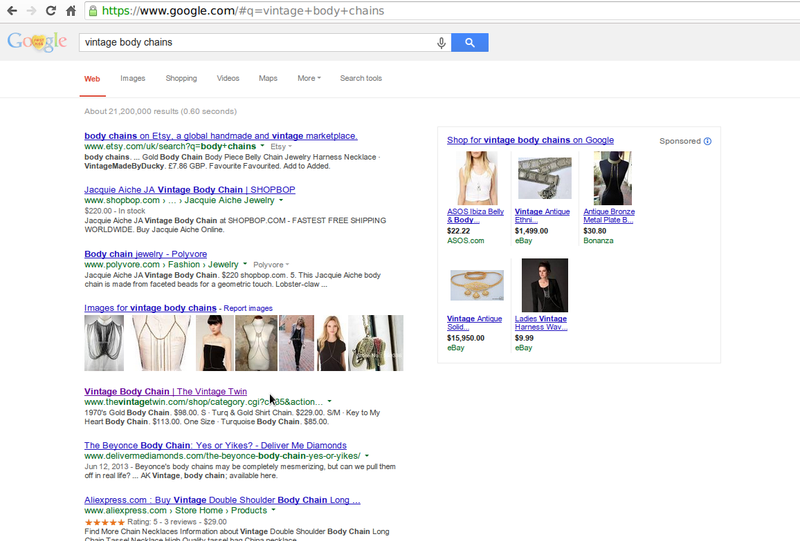The image size is (800, 541).
Task: Open the blonde woman in black tee thumbnail
Action: (331, 343)
